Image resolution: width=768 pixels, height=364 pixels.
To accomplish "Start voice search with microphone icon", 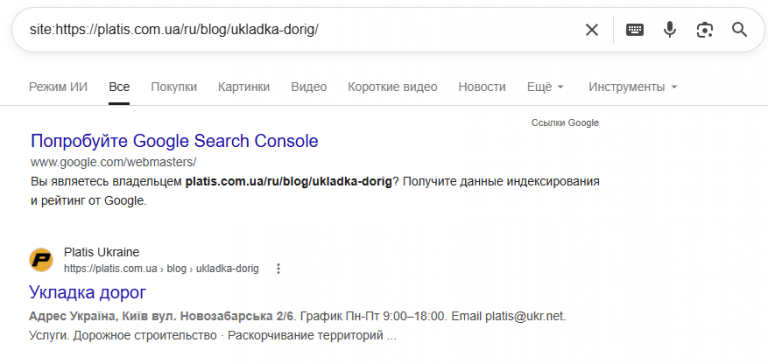I will point(670,30).
